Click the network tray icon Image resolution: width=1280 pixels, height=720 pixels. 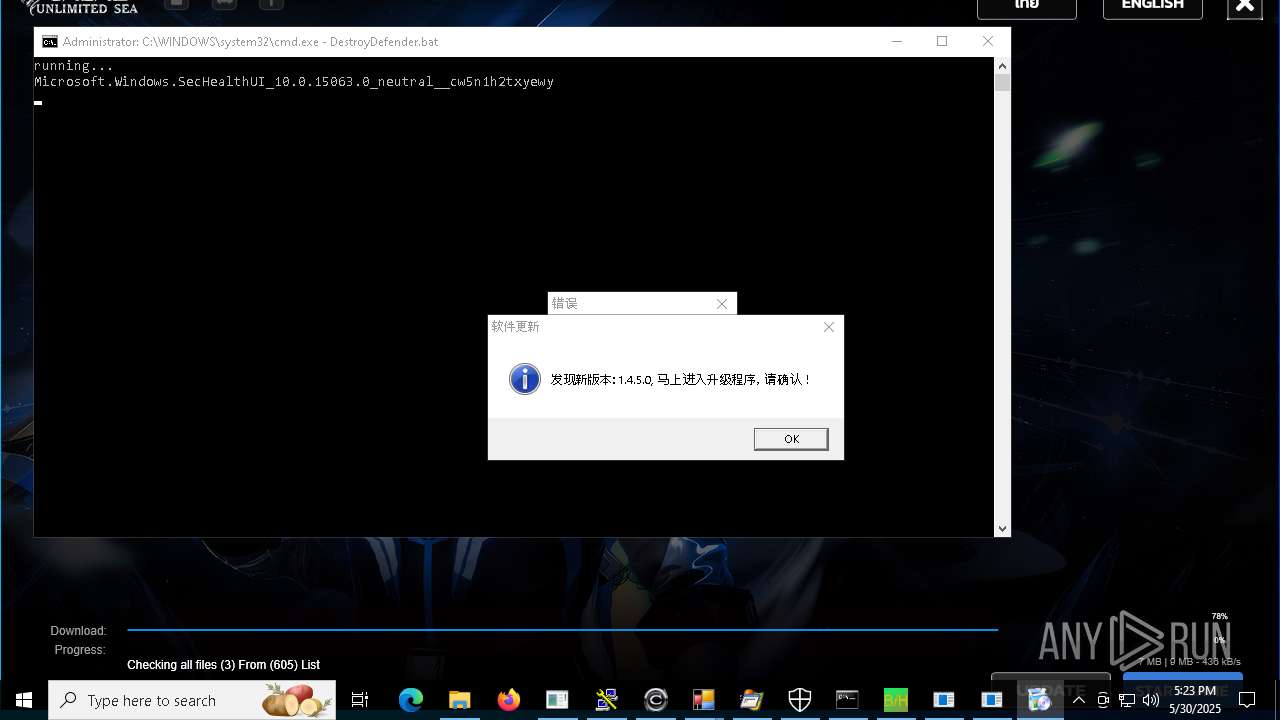(1127, 700)
